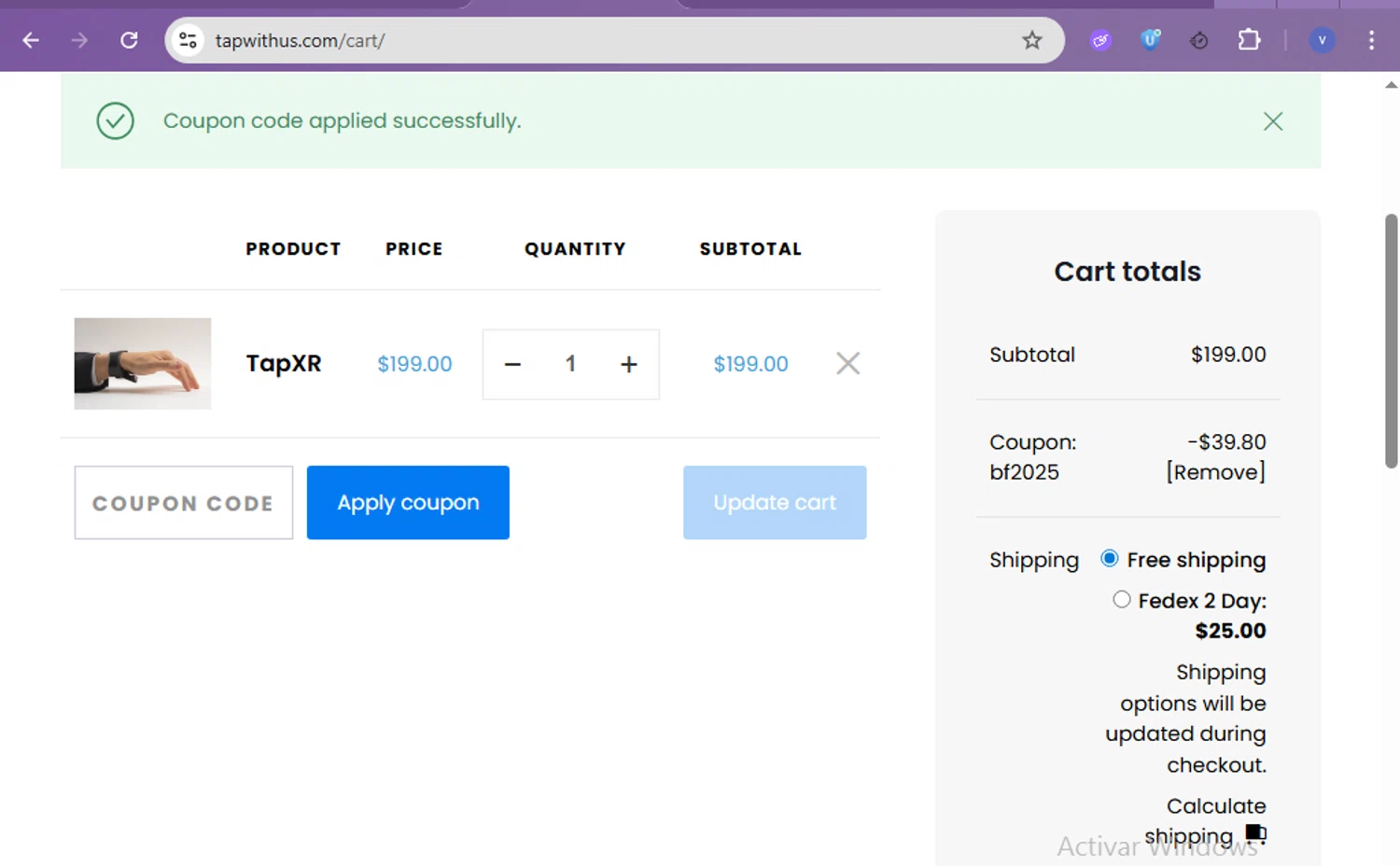Remove TapXR from the cart
This screenshot has width=1400, height=866.
pos(847,363)
